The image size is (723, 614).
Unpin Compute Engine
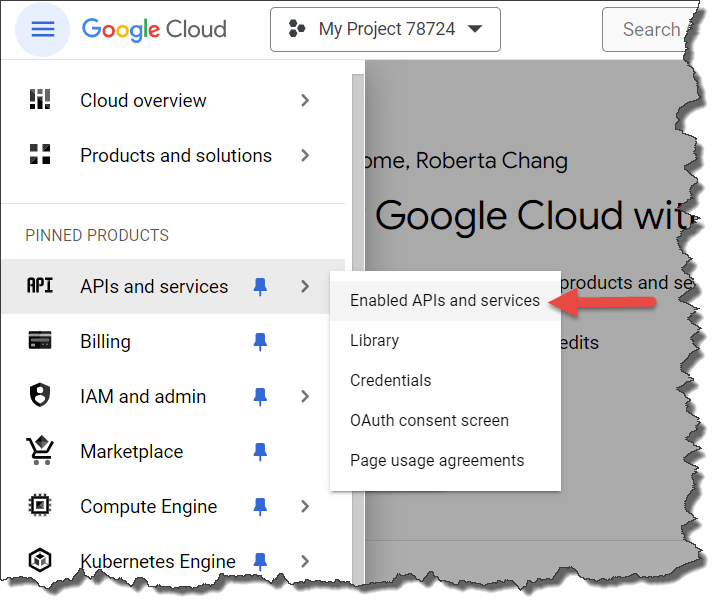260,507
